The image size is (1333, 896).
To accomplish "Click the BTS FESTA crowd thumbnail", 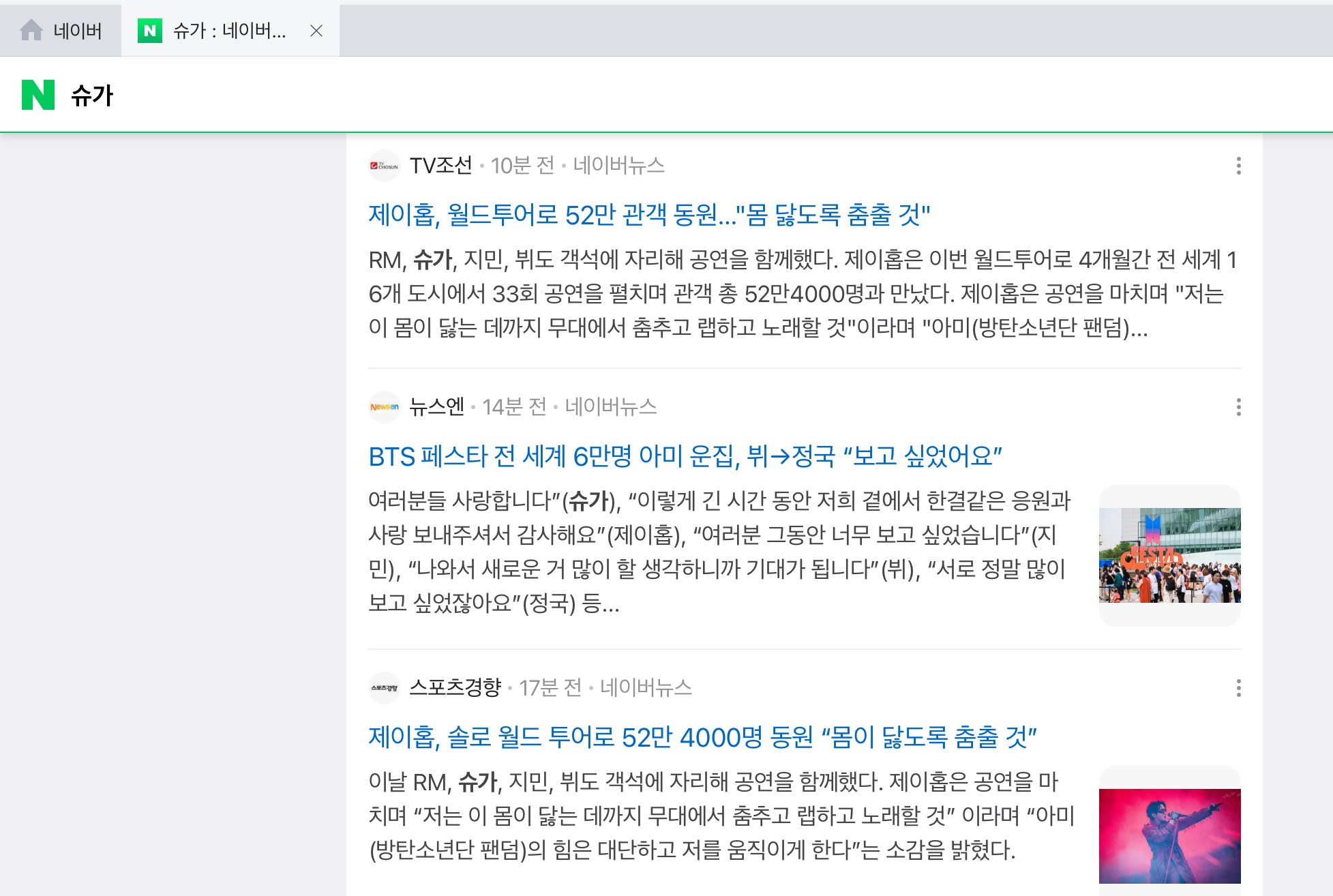I will click(1170, 555).
